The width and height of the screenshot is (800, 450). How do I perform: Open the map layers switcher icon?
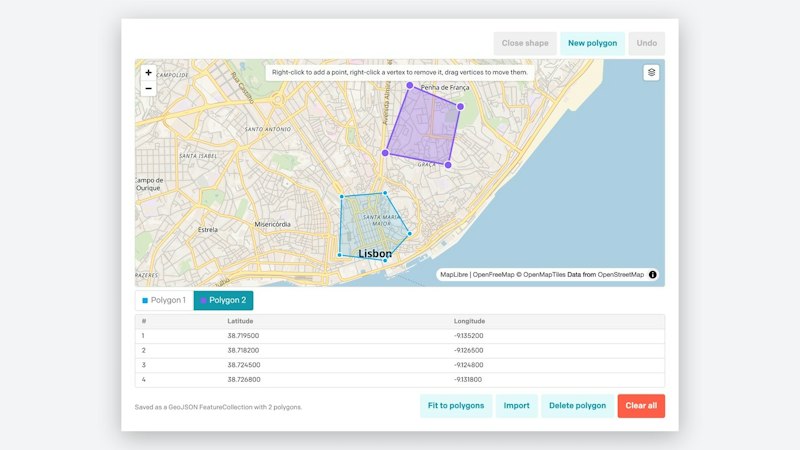point(651,72)
